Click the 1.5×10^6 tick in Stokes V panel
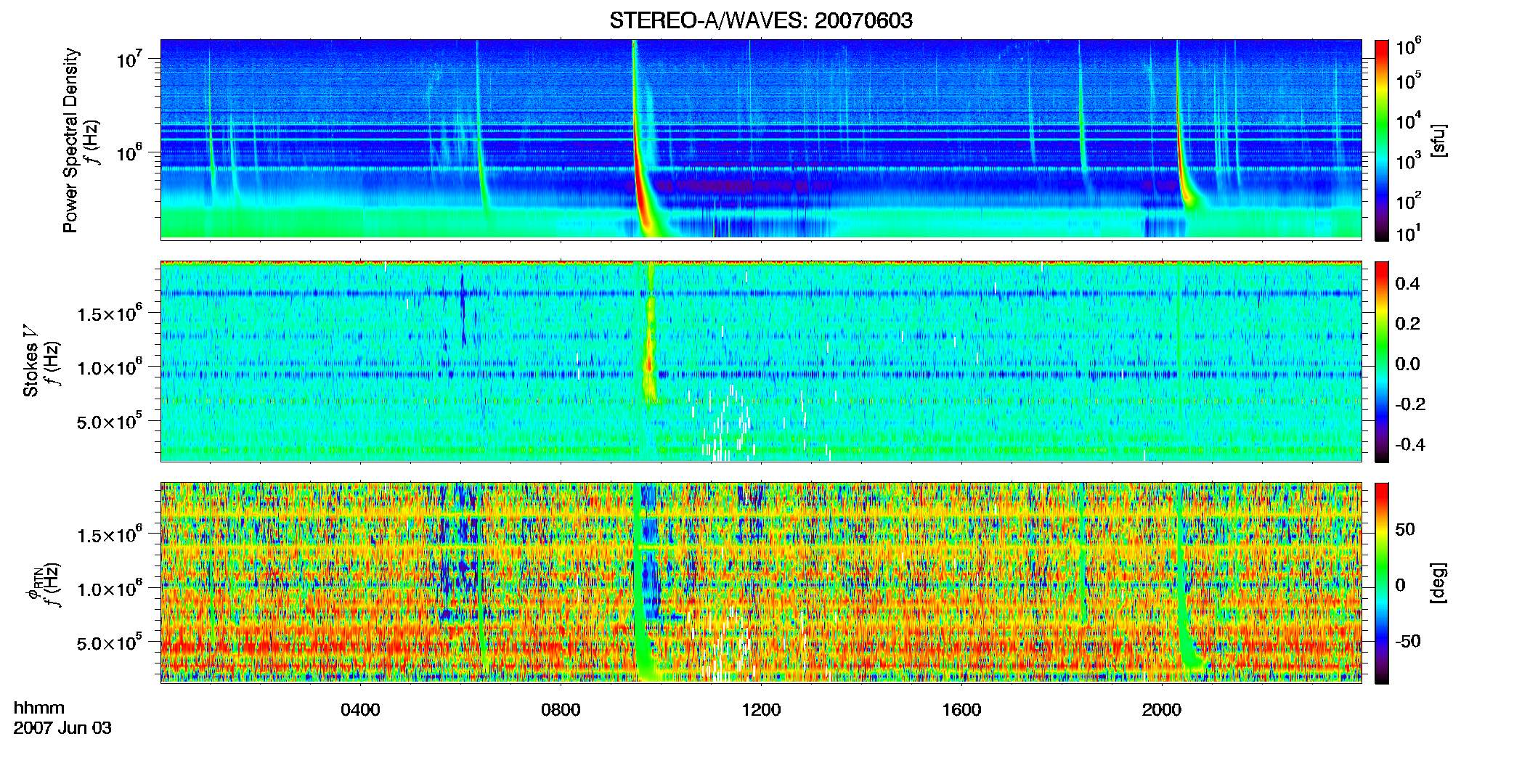The width and height of the screenshot is (1522, 784). coord(110,313)
